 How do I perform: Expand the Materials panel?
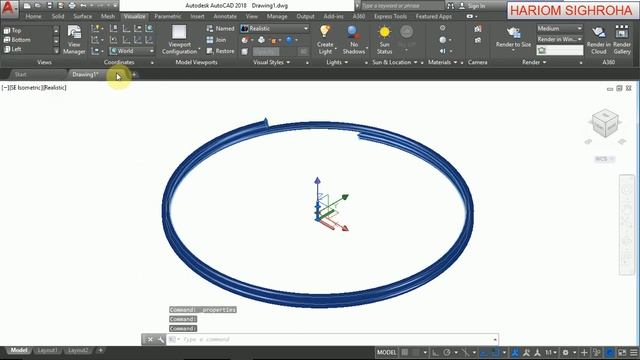pyautogui.click(x=442, y=62)
